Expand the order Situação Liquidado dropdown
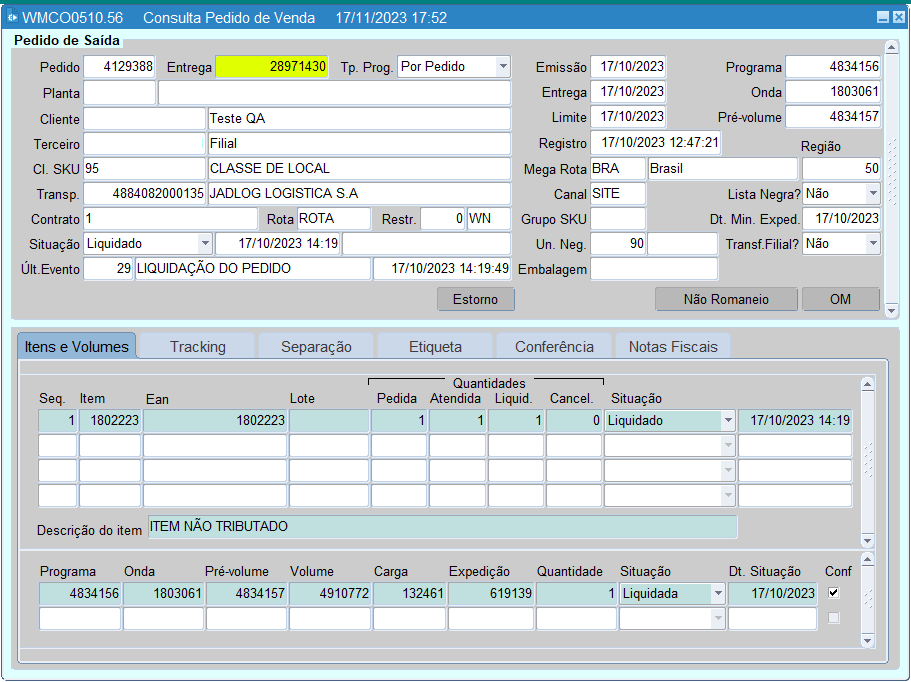 (x=204, y=243)
